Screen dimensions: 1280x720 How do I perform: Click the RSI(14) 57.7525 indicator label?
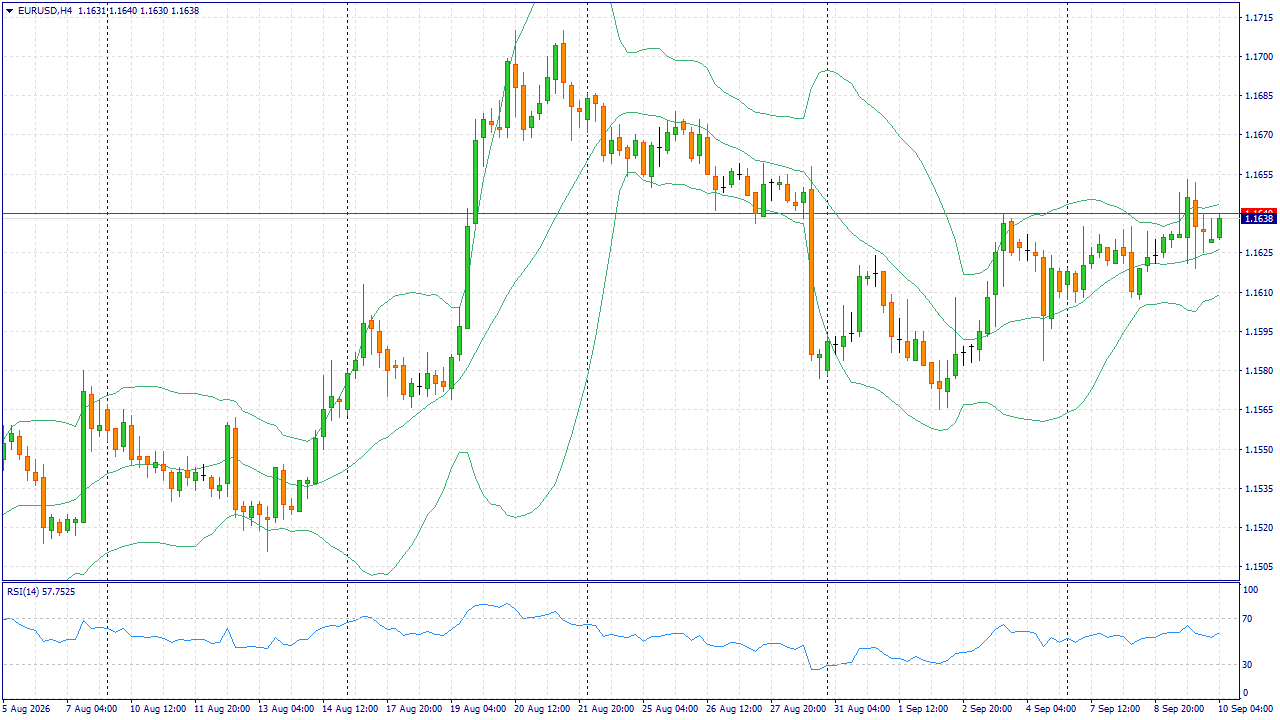point(41,592)
